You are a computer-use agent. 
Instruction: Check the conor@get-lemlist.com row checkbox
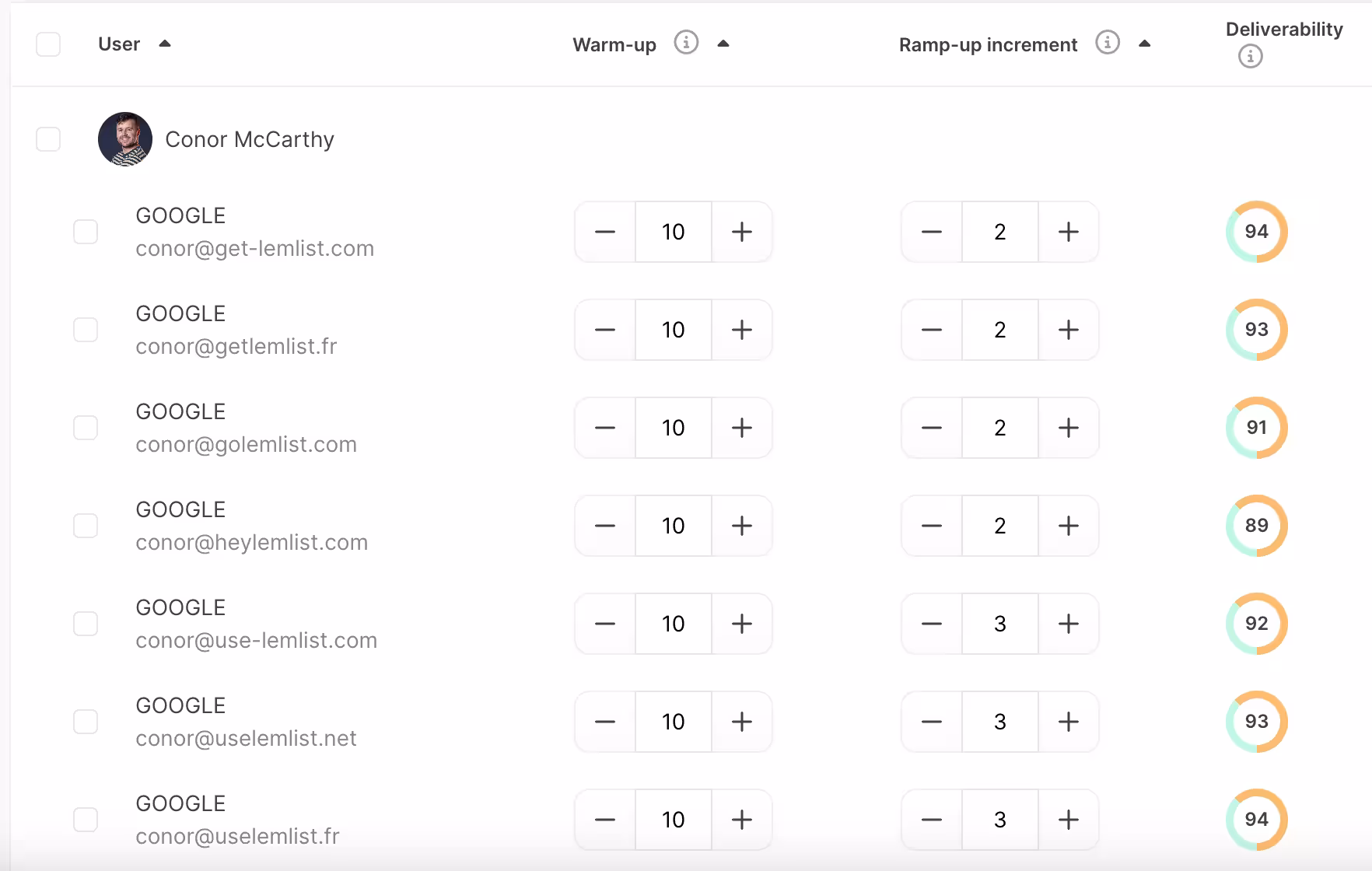[86, 232]
